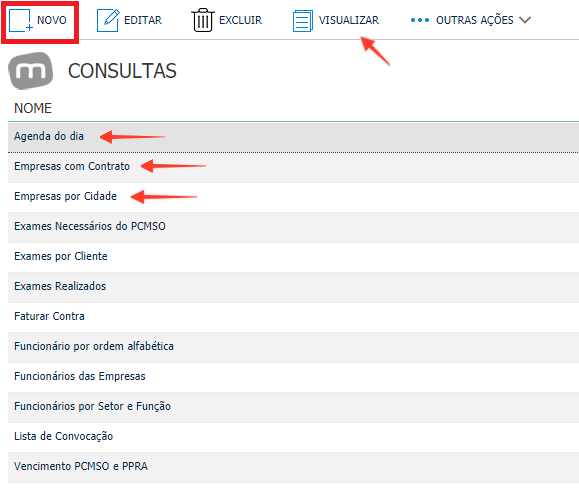Select the Agenda do dia row
The image size is (579, 492).
[293, 137]
